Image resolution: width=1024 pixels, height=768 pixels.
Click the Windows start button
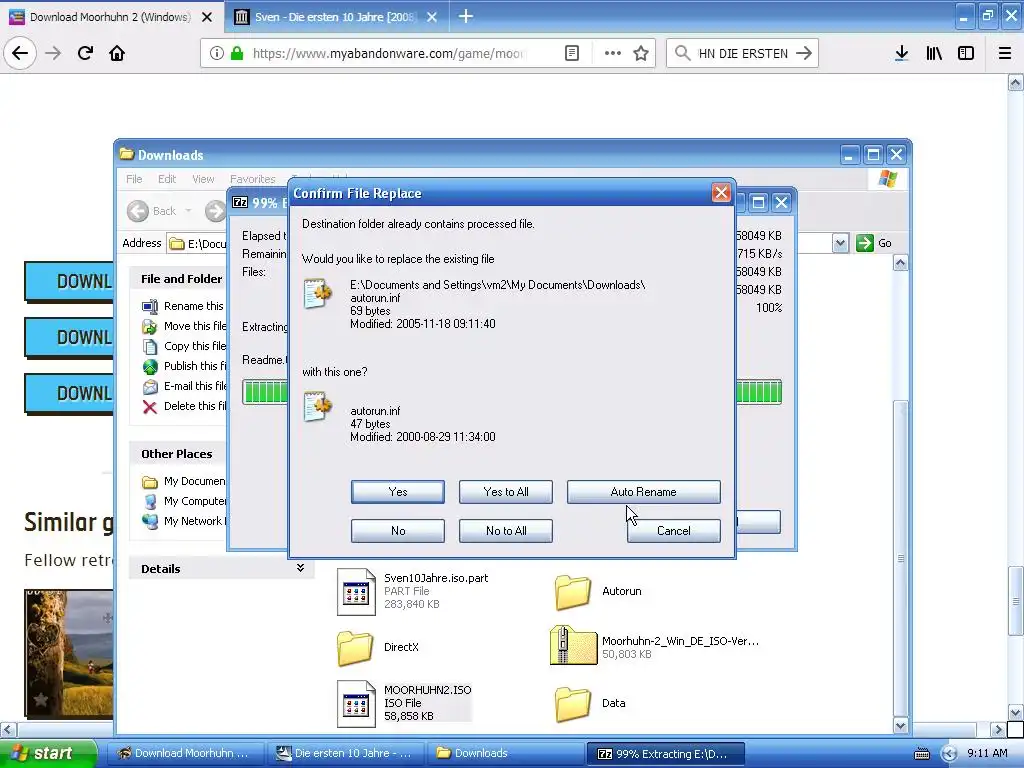(x=47, y=753)
